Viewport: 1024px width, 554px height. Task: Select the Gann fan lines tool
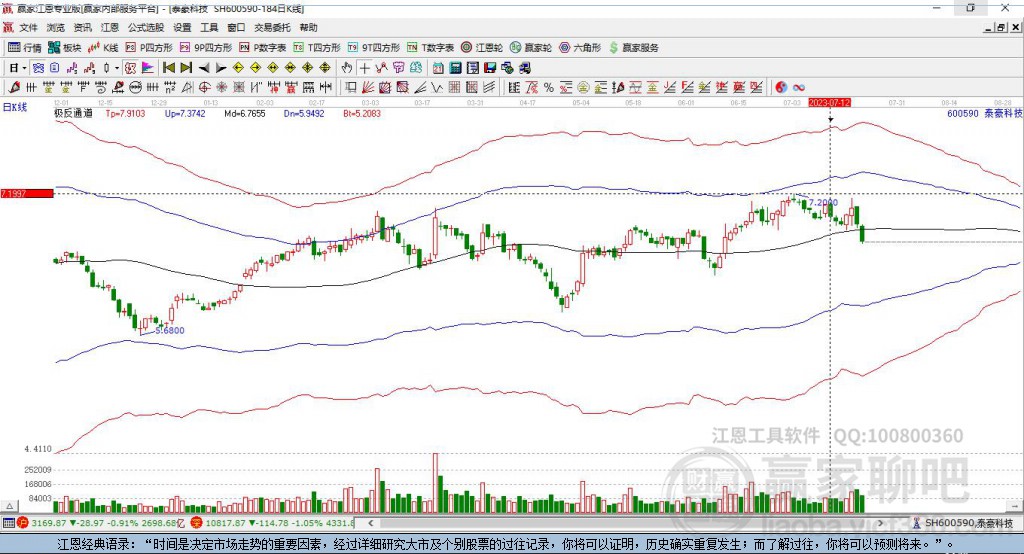367,87
